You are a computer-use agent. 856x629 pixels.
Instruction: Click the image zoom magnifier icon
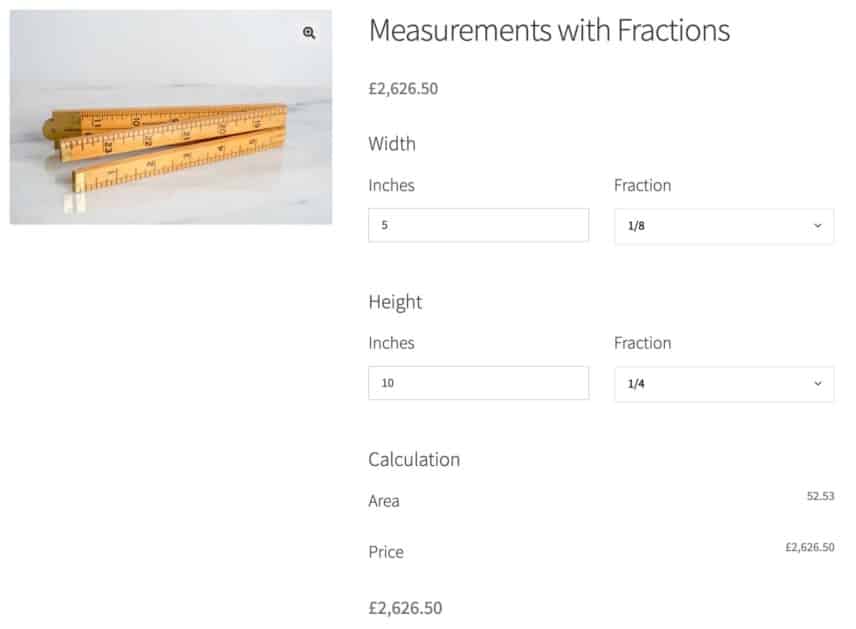307,32
